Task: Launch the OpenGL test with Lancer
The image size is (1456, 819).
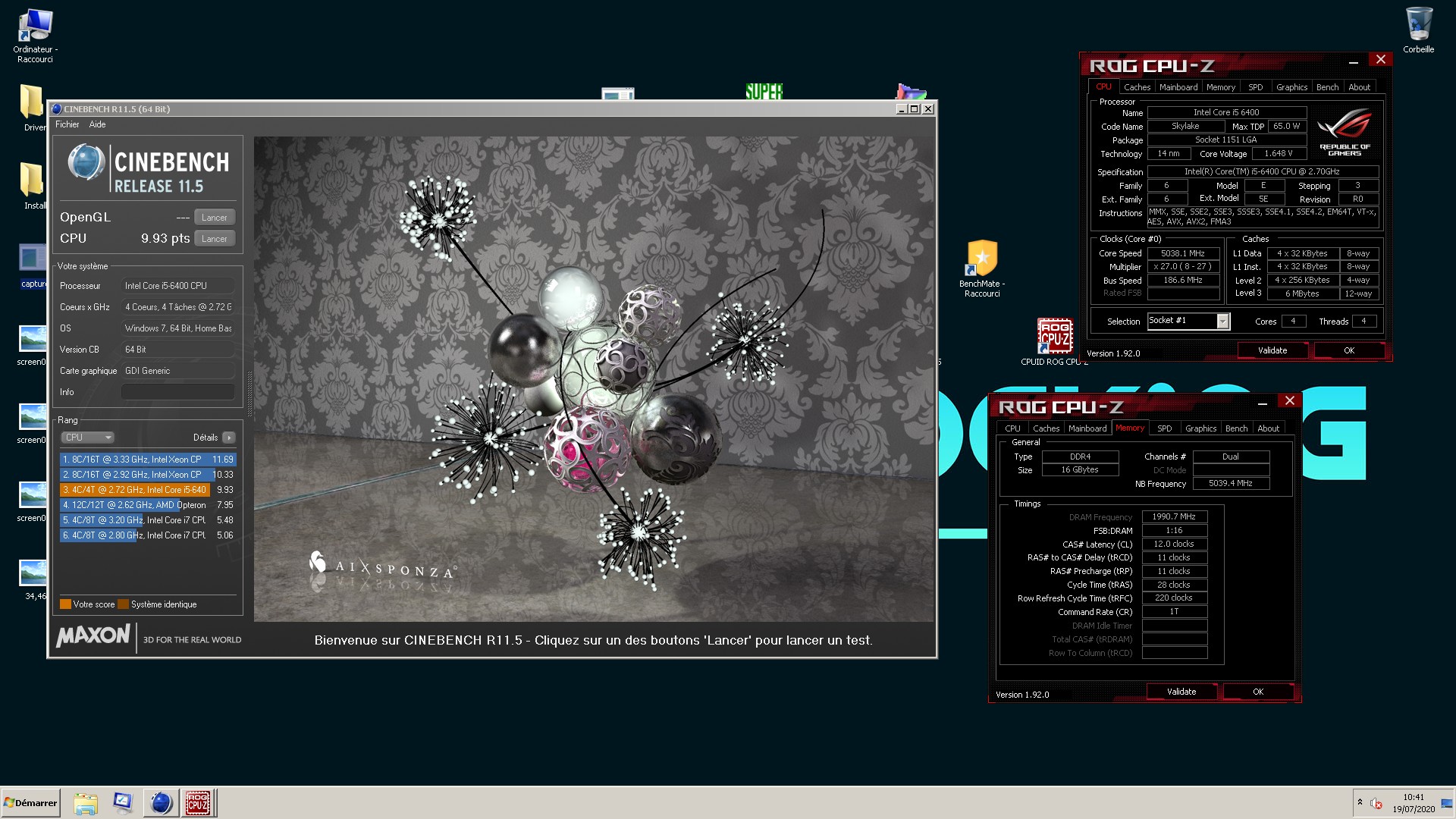Action: [x=215, y=218]
